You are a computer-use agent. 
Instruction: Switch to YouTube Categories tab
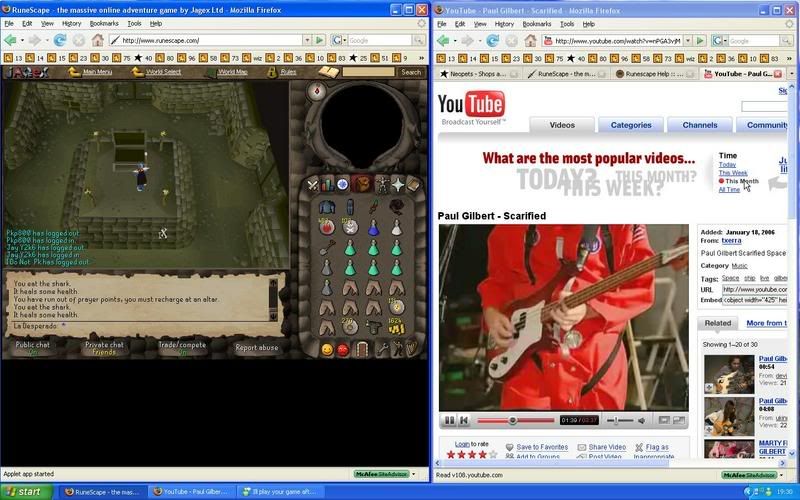[631, 125]
